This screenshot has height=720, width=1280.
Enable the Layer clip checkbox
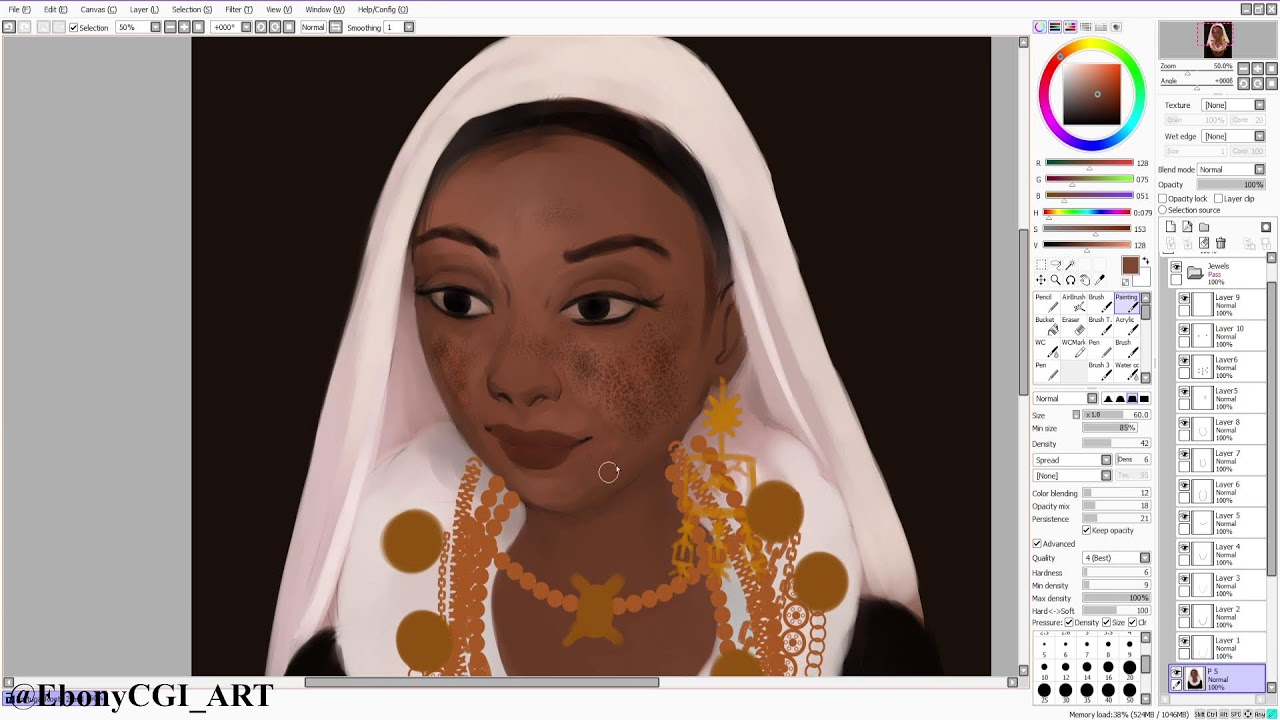coord(1218,198)
